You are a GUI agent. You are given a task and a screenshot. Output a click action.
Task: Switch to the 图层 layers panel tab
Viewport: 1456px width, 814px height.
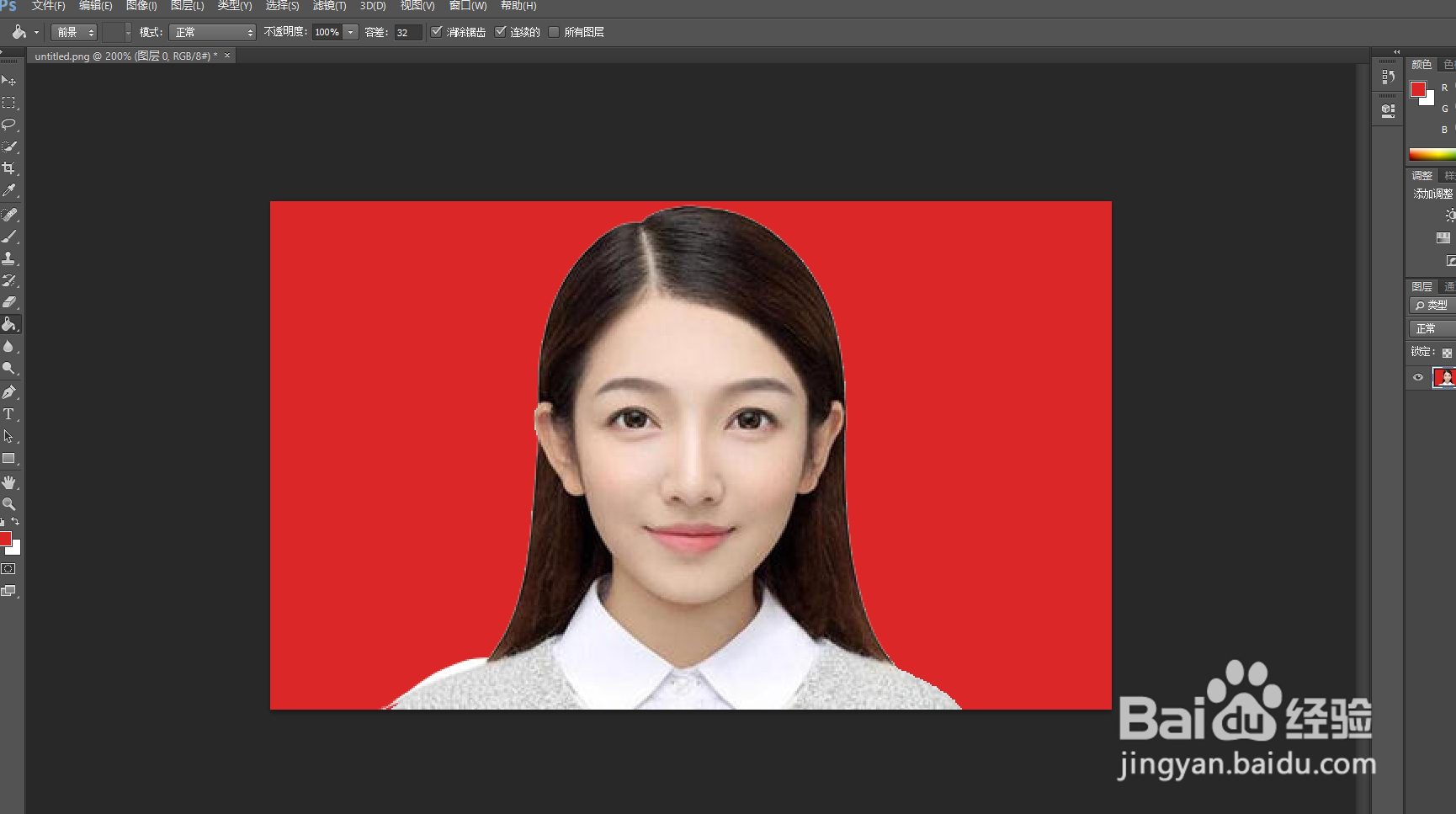pyautogui.click(x=1421, y=287)
